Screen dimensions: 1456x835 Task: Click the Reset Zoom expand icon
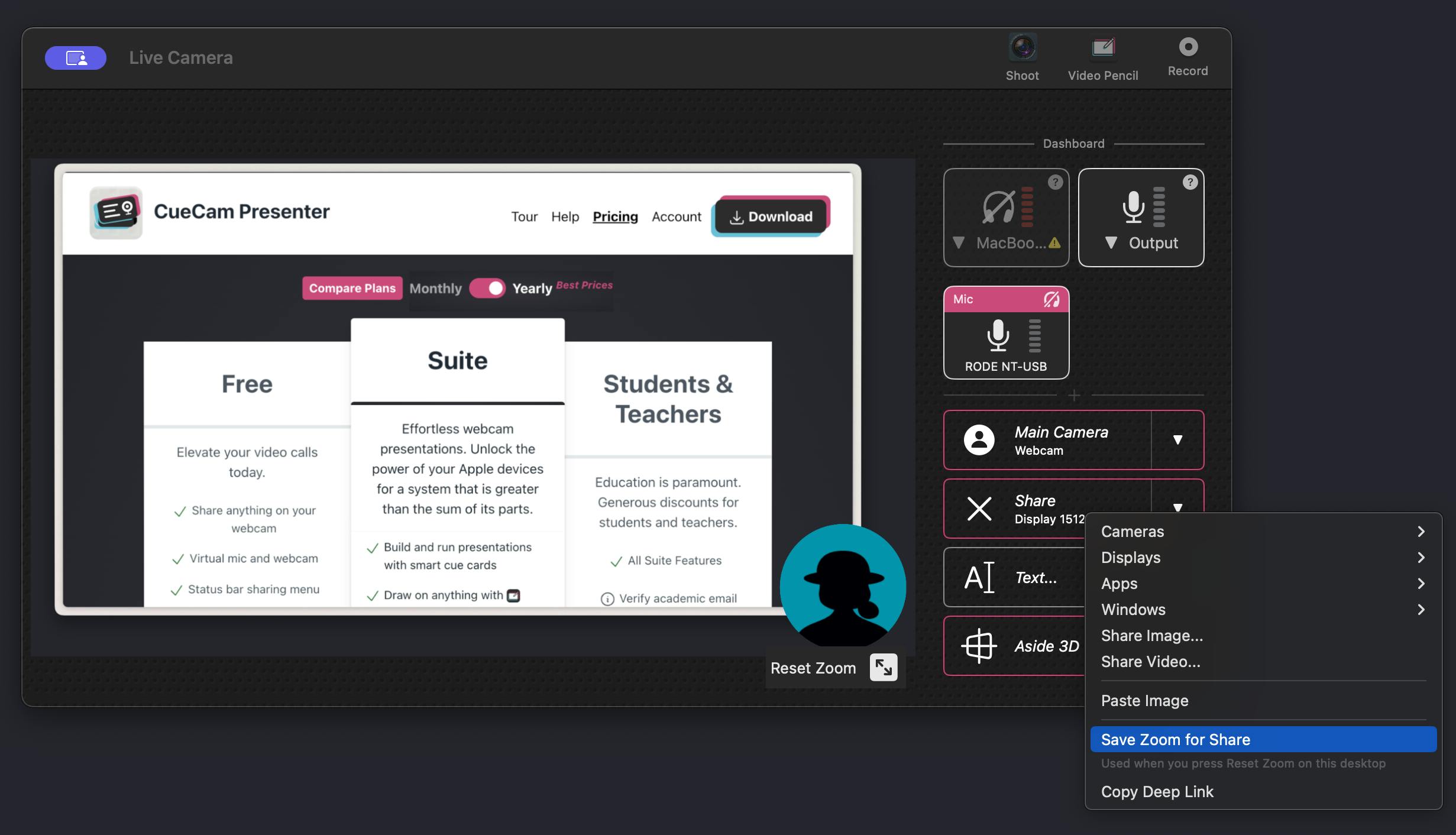(x=884, y=668)
